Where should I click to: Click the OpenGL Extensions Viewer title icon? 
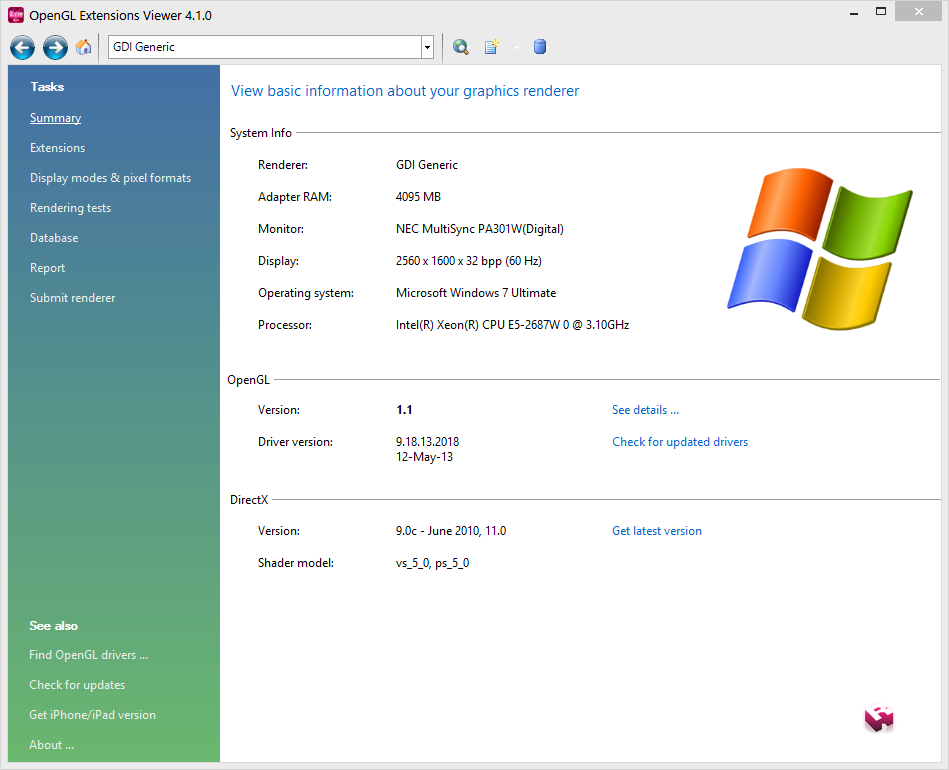click(x=16, y=15)
